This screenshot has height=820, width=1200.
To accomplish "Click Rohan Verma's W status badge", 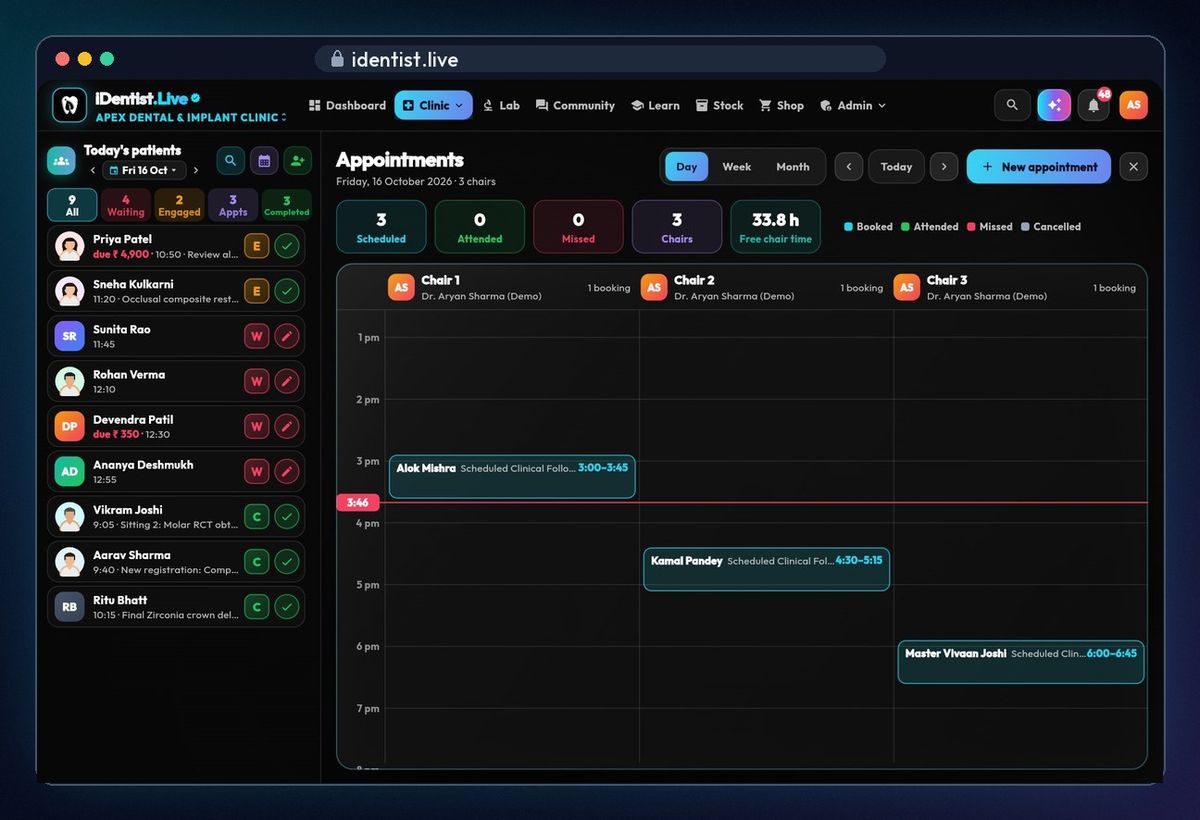I will click(256, 381).
